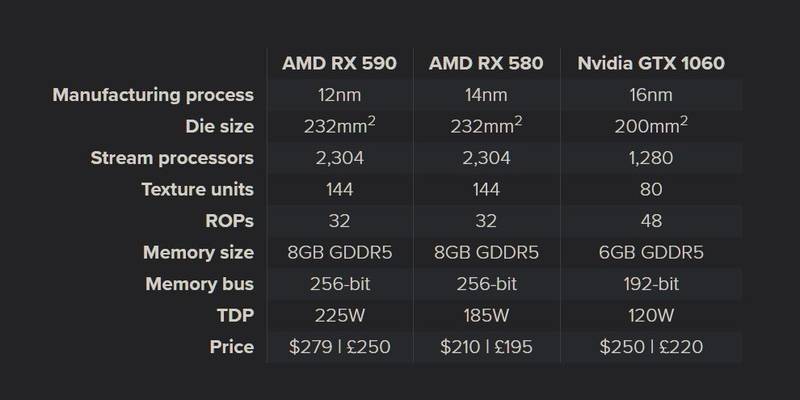Click the 12nm cell for RX 590
The width and height of the screenshot is (800, 400).
339,95
